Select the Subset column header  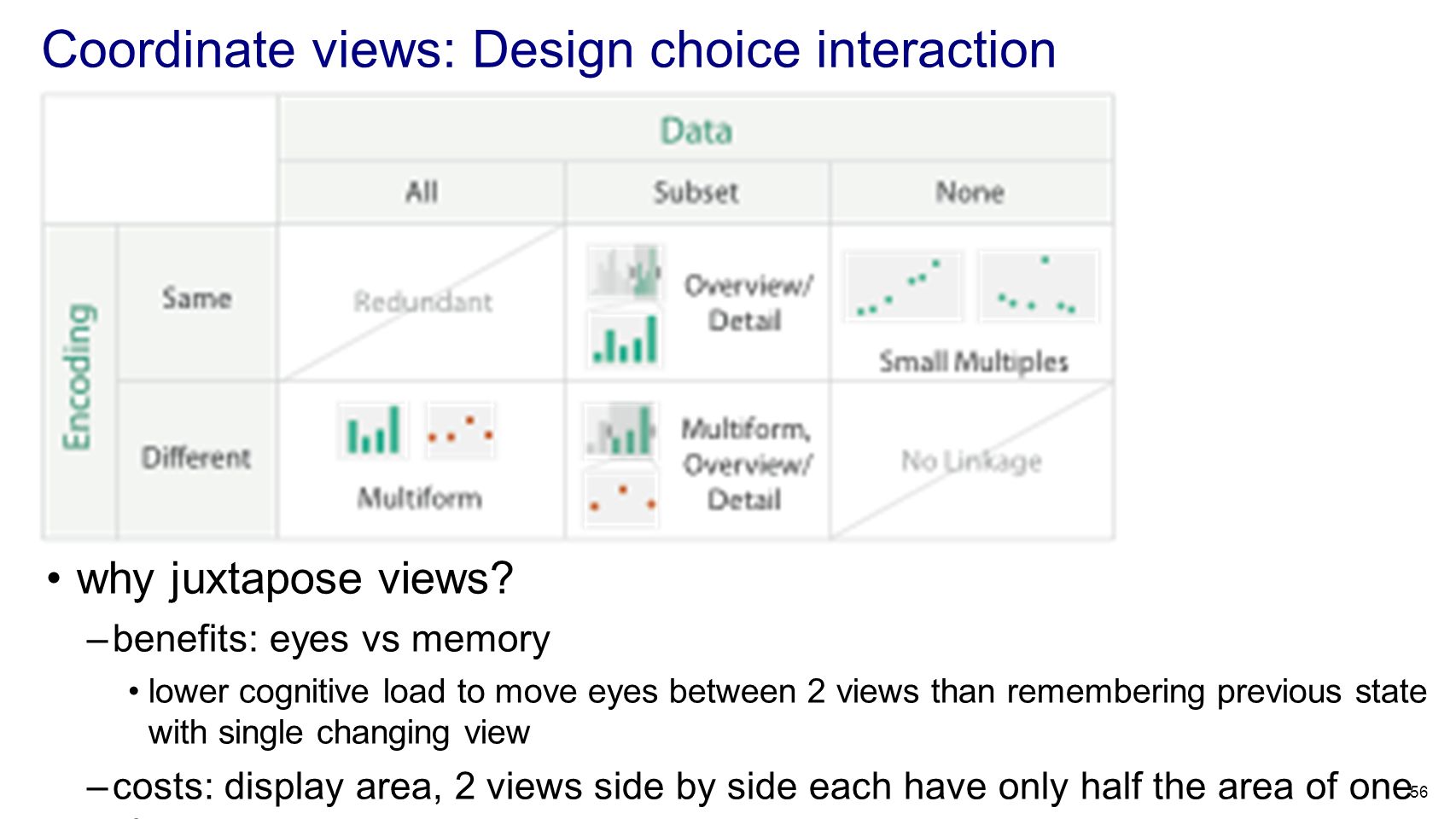pyautogui.click(x=696, y=192)
